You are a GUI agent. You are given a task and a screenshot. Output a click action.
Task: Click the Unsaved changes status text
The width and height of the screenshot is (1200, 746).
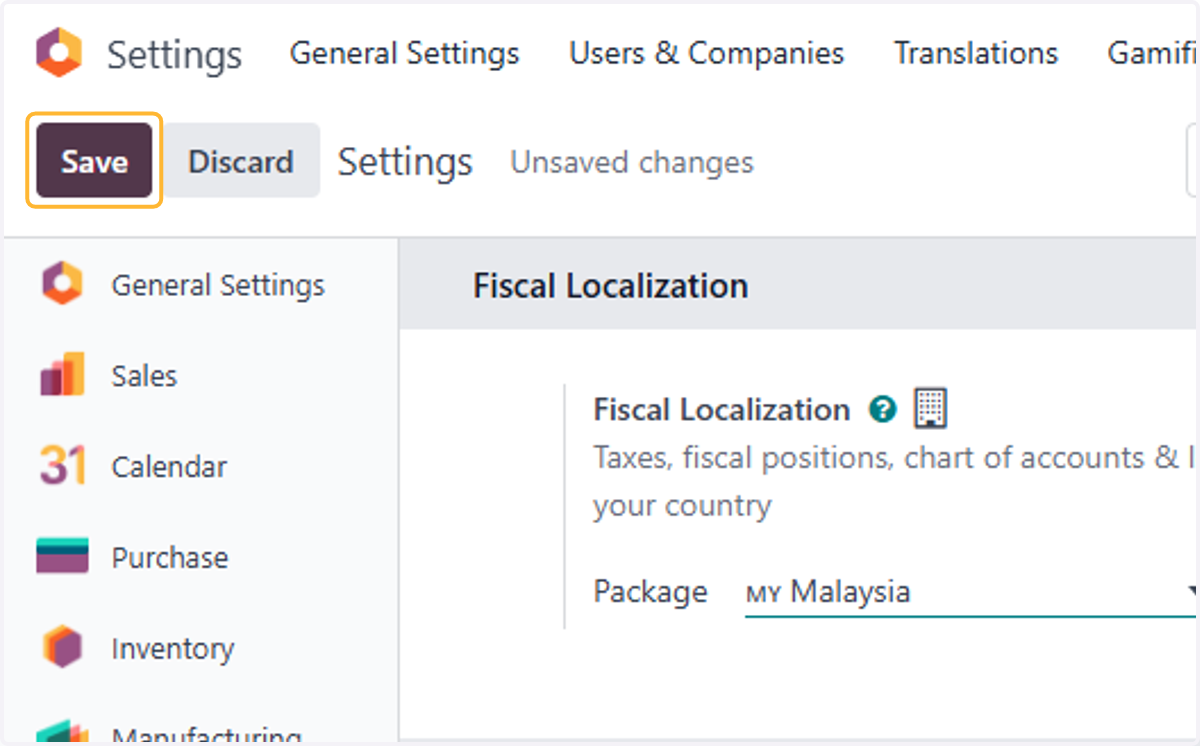[x=632, y=162]
